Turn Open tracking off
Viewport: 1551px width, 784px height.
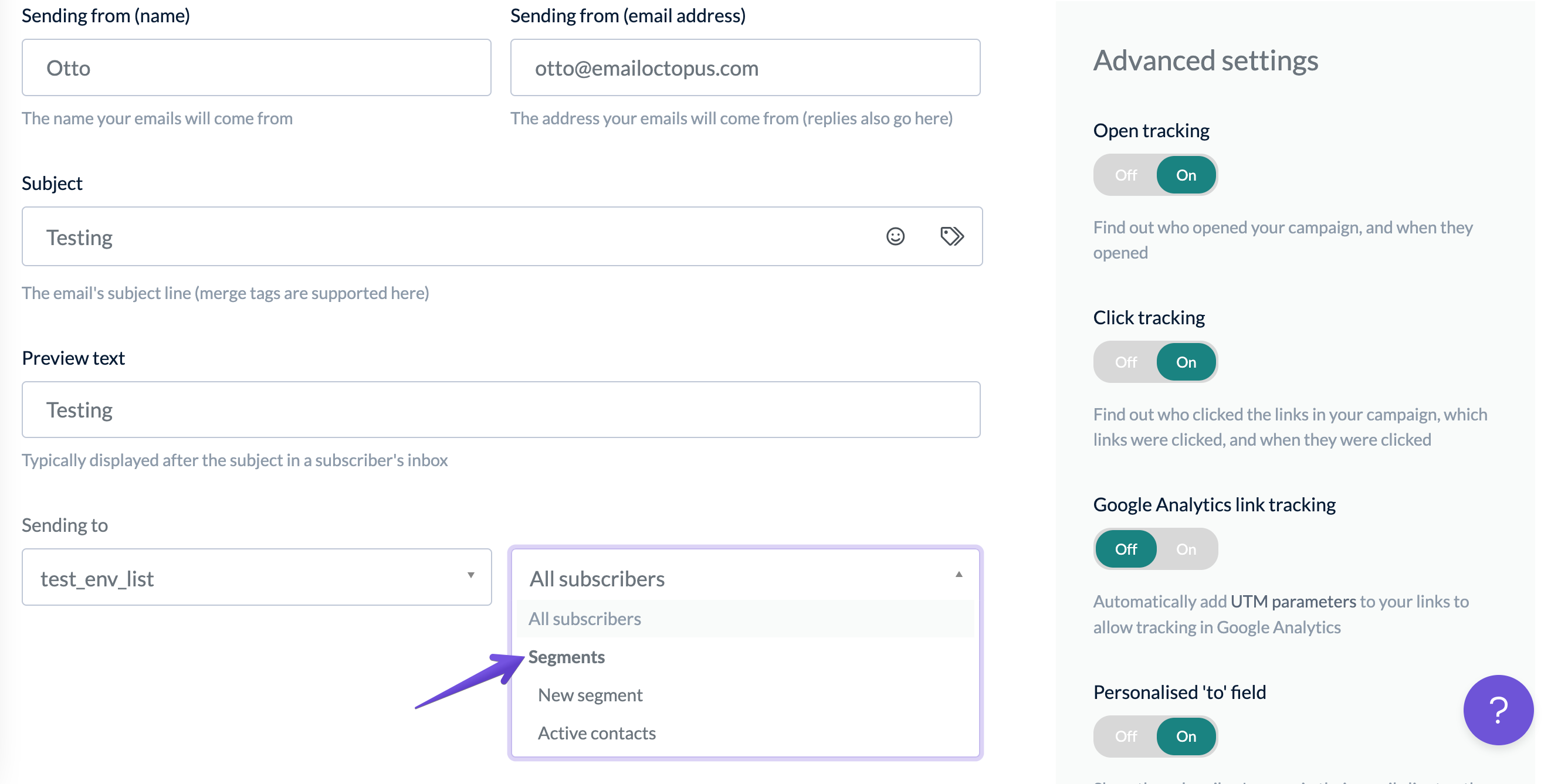1125,175
